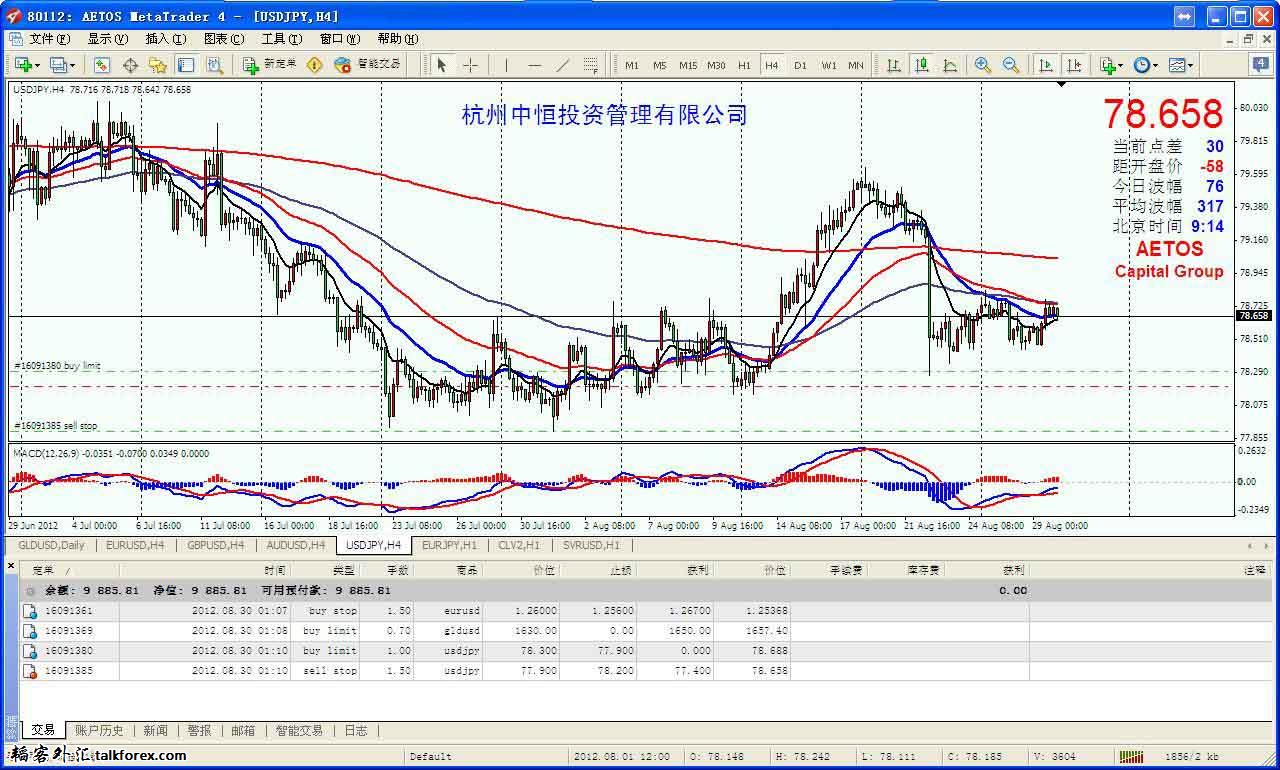Open the 图表 (Charts) menu

tap(223, 39)
